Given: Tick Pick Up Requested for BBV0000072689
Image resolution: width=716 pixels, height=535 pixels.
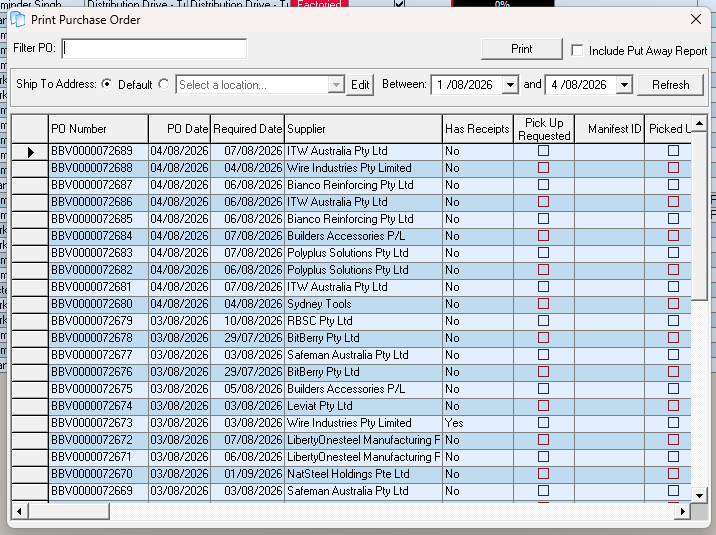Looking at the screenshot, I should tap(543, 151).
